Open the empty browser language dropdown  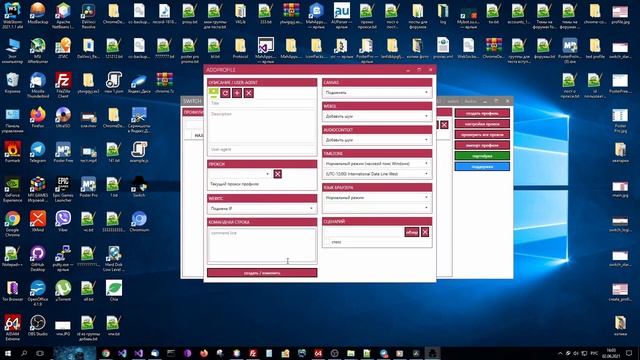(377, 208)
